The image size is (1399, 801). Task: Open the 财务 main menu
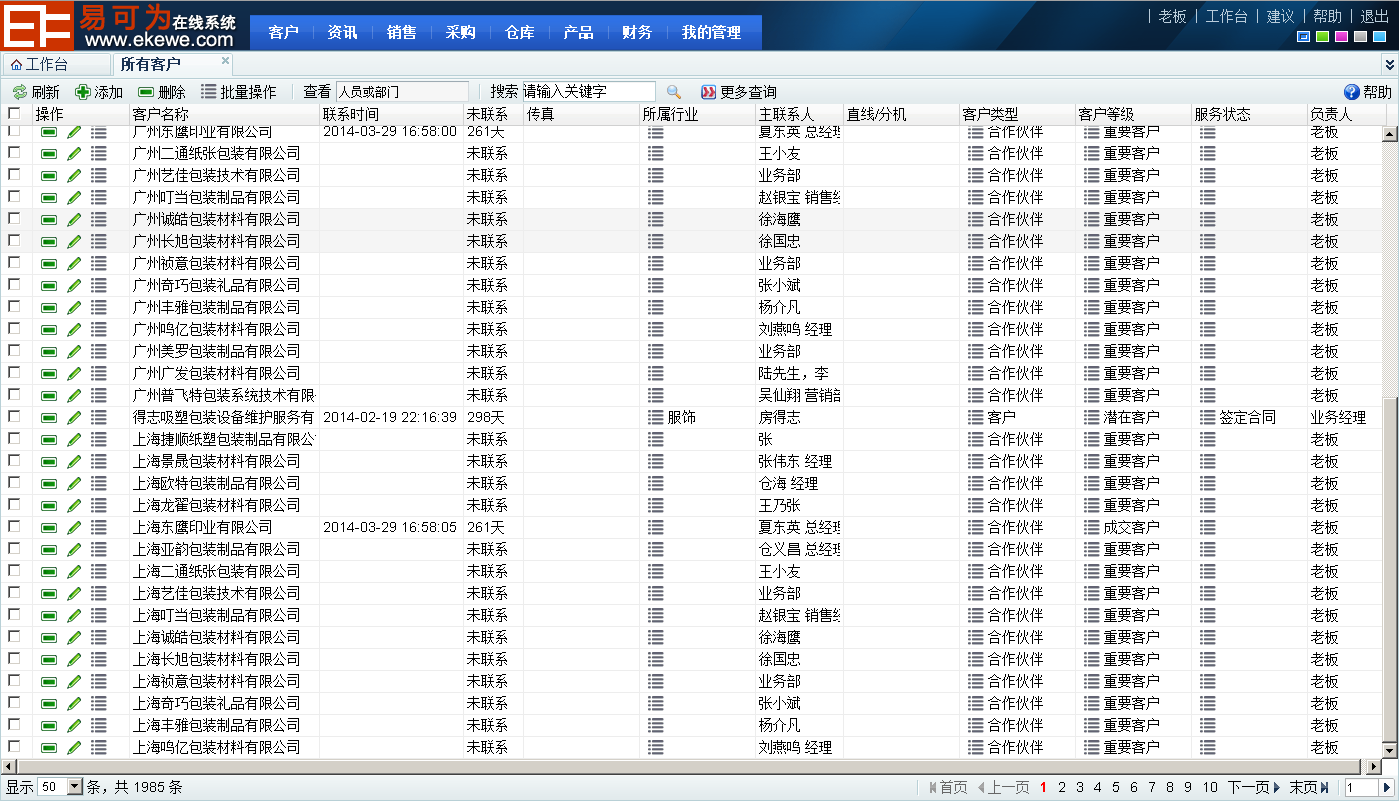pos(637,33)
